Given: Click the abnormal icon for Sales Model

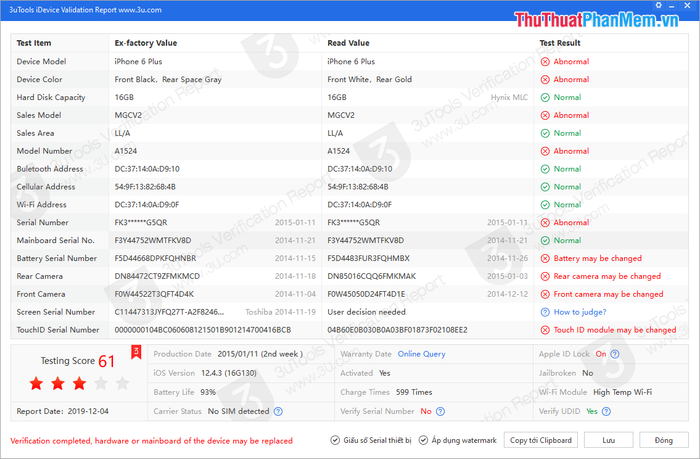Looking at the screenshot, I should (x=545, y=115).
